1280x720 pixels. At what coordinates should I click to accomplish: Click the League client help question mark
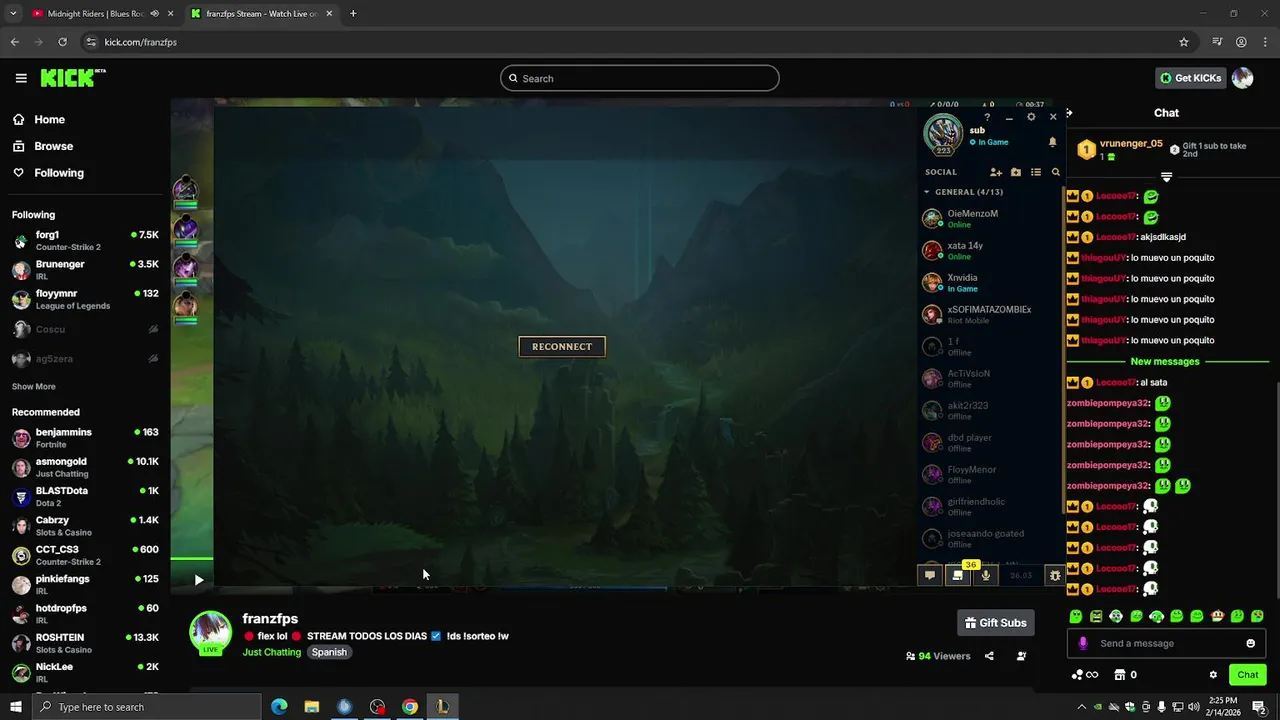pos(987,117)
